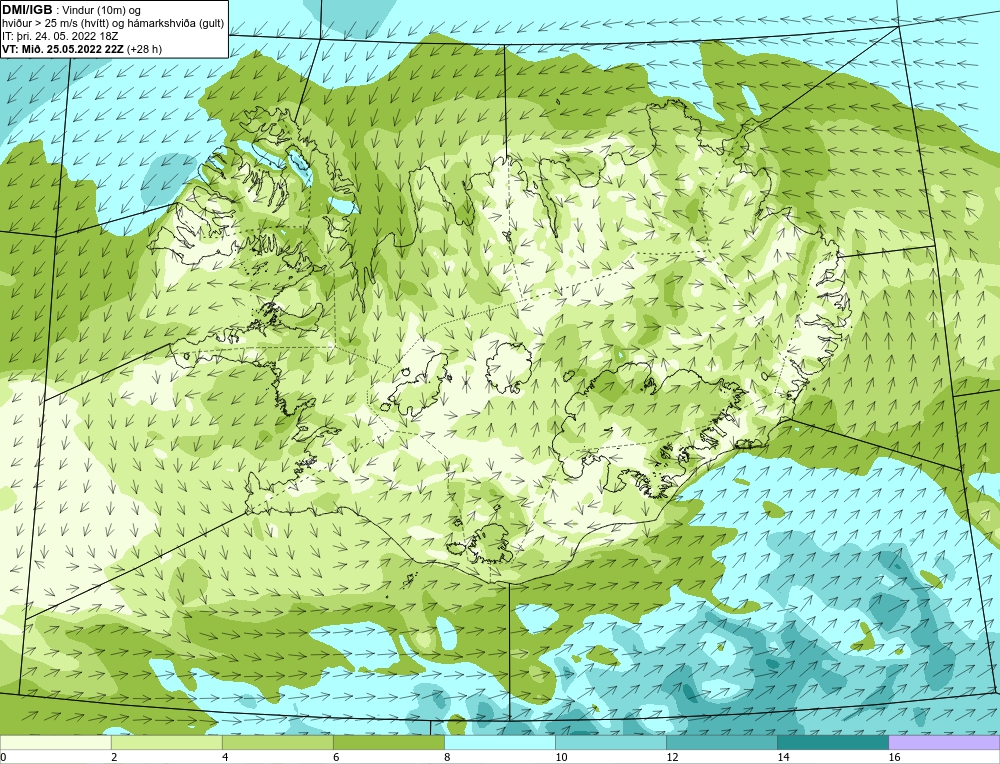Click the 6–8 m/s dark green swatch
Screen dimensions: 1000x764
pos(388,743)
